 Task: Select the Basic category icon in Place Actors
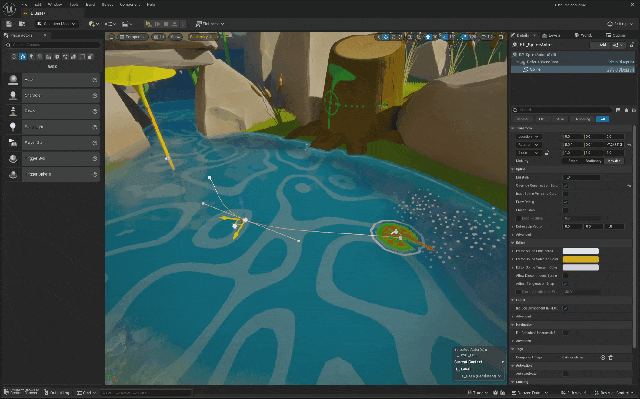coord(22,56)
